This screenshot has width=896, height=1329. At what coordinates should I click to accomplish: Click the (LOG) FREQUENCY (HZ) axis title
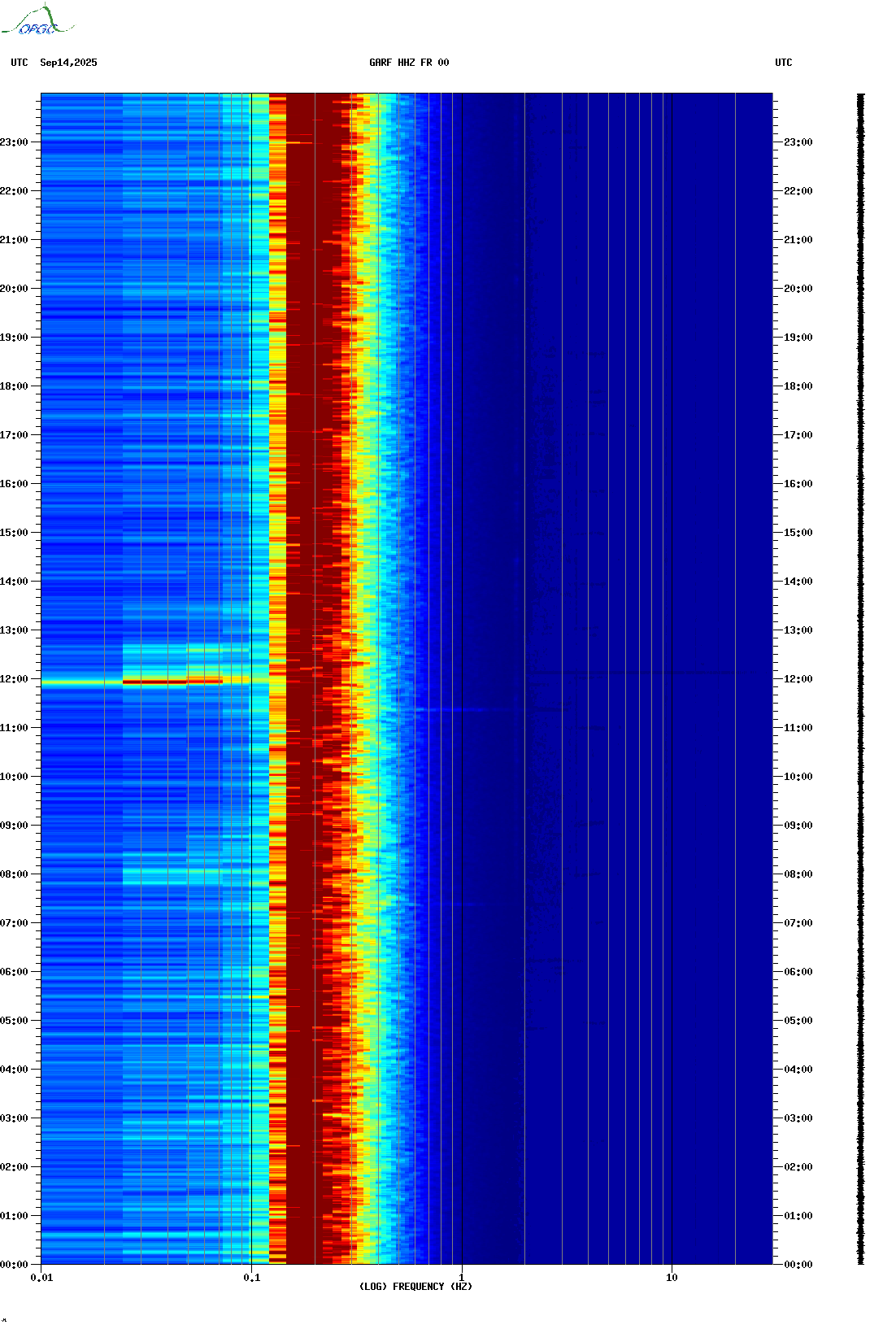tap(415, 1287)
